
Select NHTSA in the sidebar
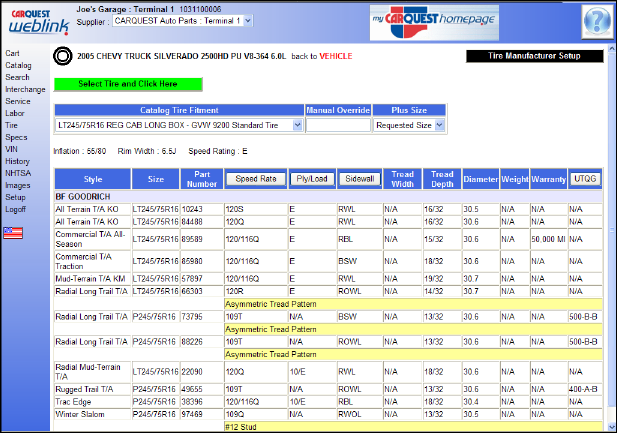(18, 173)
